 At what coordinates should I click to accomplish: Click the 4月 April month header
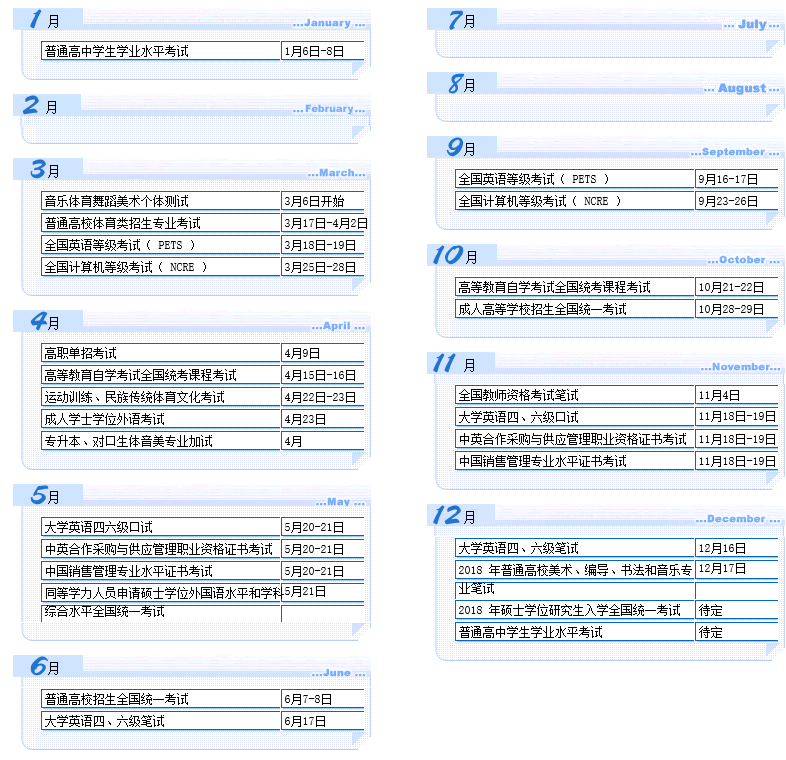click(191, 321)
